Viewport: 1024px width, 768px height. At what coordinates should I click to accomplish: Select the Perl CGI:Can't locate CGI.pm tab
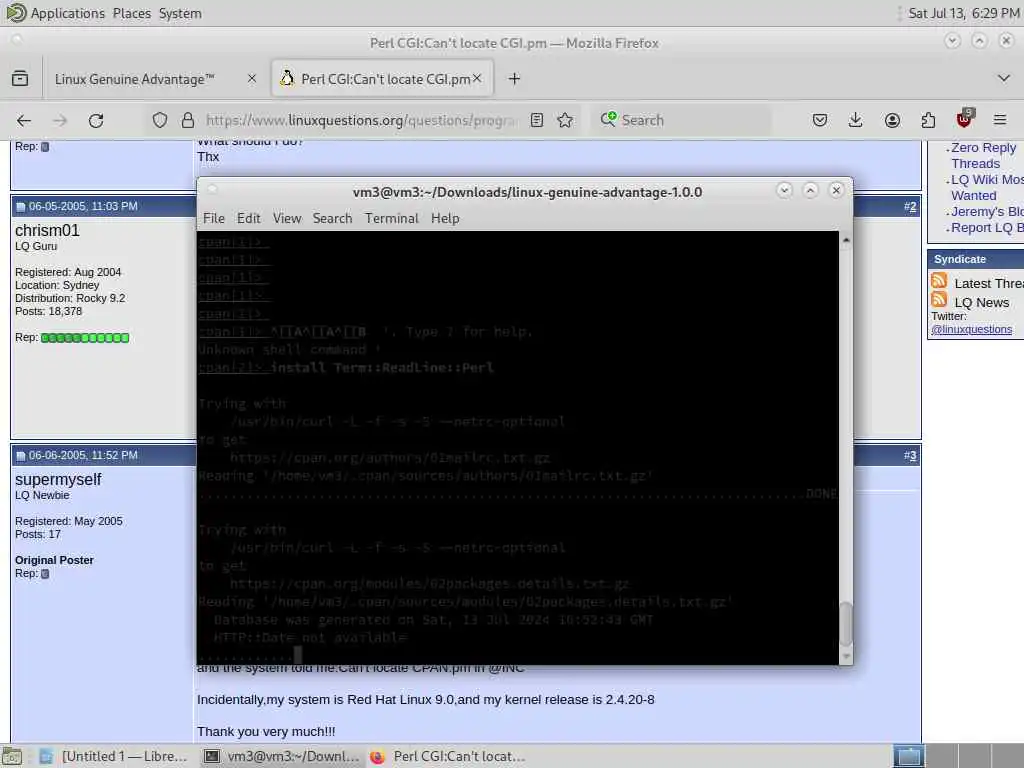[383, 79]
